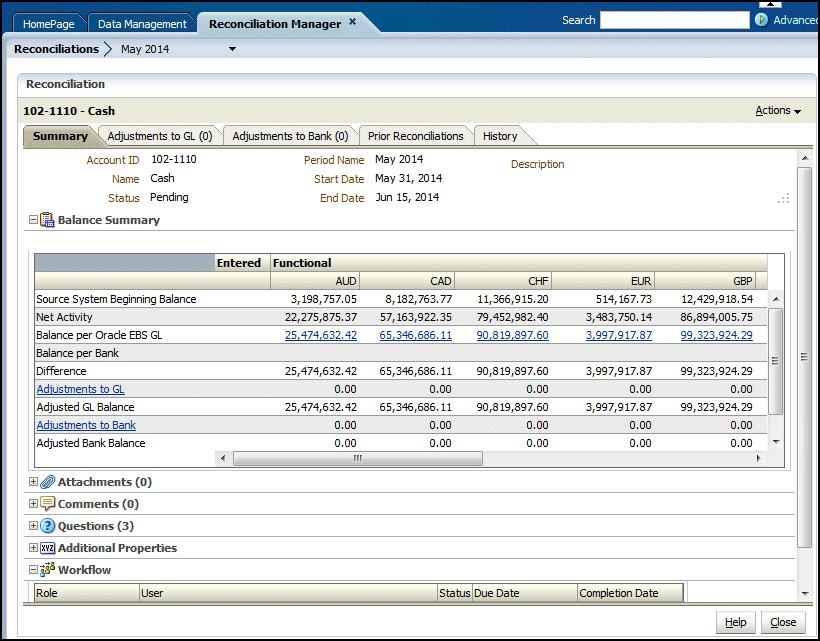The height and width of the screenshot is (641, 820).
Task: Expand the Questions section
Action: click(33, 526)
